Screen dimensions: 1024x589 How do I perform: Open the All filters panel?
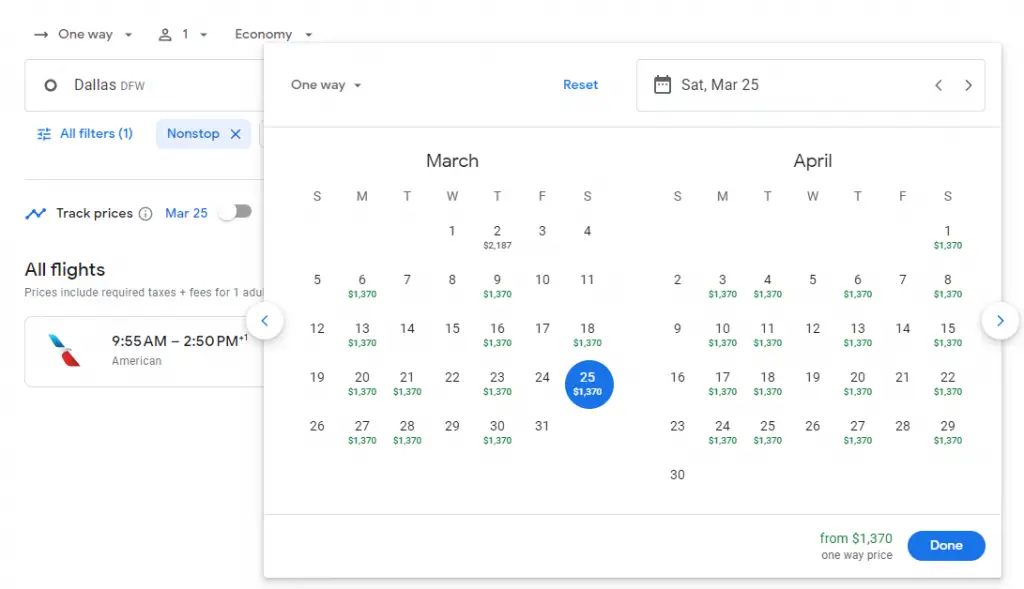85,134
